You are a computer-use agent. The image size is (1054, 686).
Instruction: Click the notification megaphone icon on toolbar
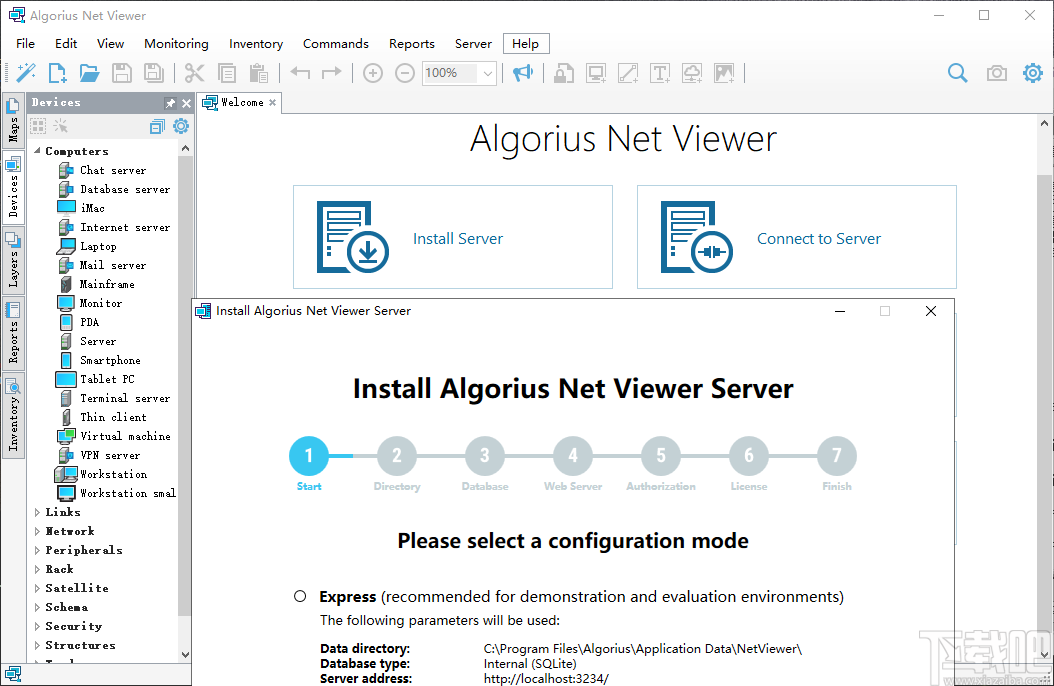[x=521, y=72]
